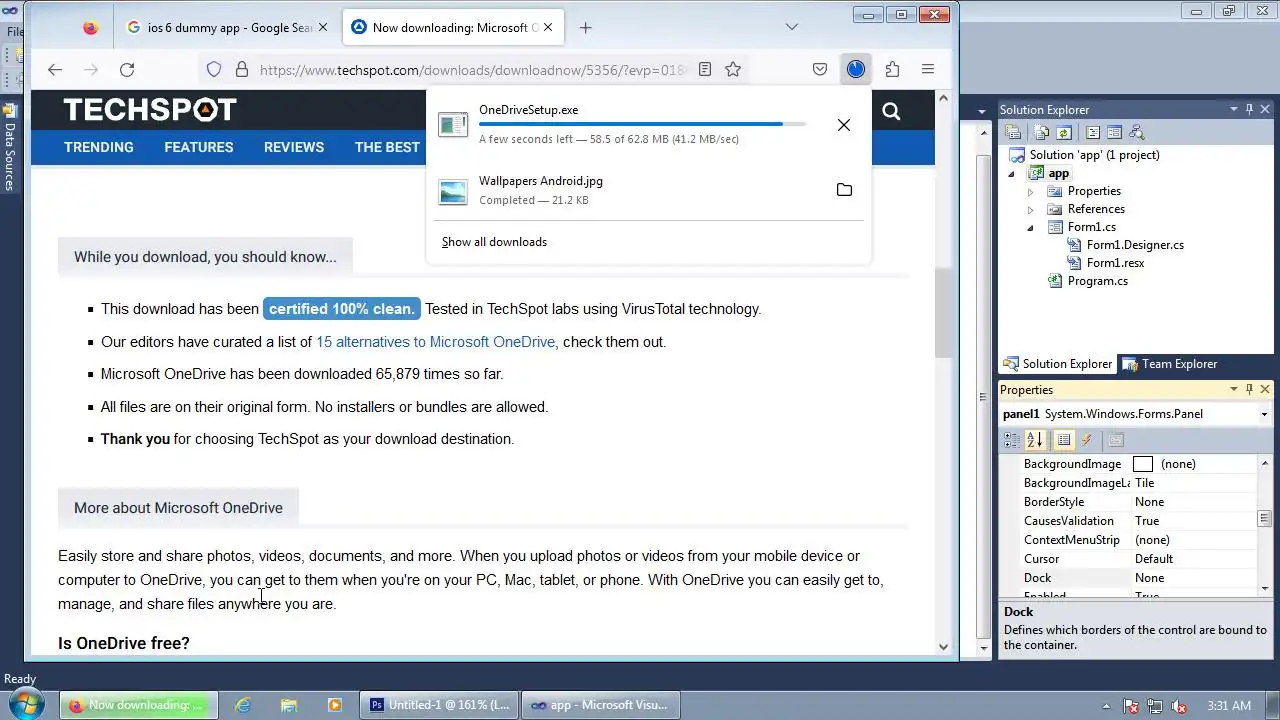This screenshot has width=1280, height=720.
Task: Click View Code in Solution Explorer toolbar
Action: (1093, 132)
